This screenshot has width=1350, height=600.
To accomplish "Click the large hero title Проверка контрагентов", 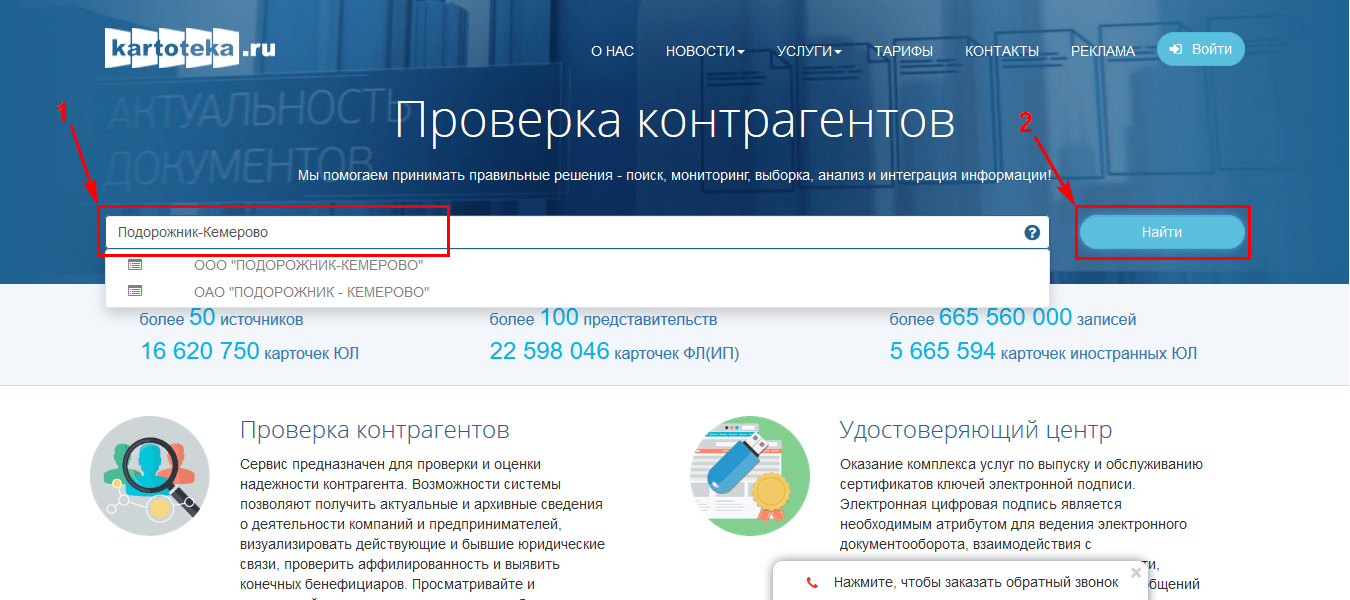I will pyautogui.click(x=675, y=120).
